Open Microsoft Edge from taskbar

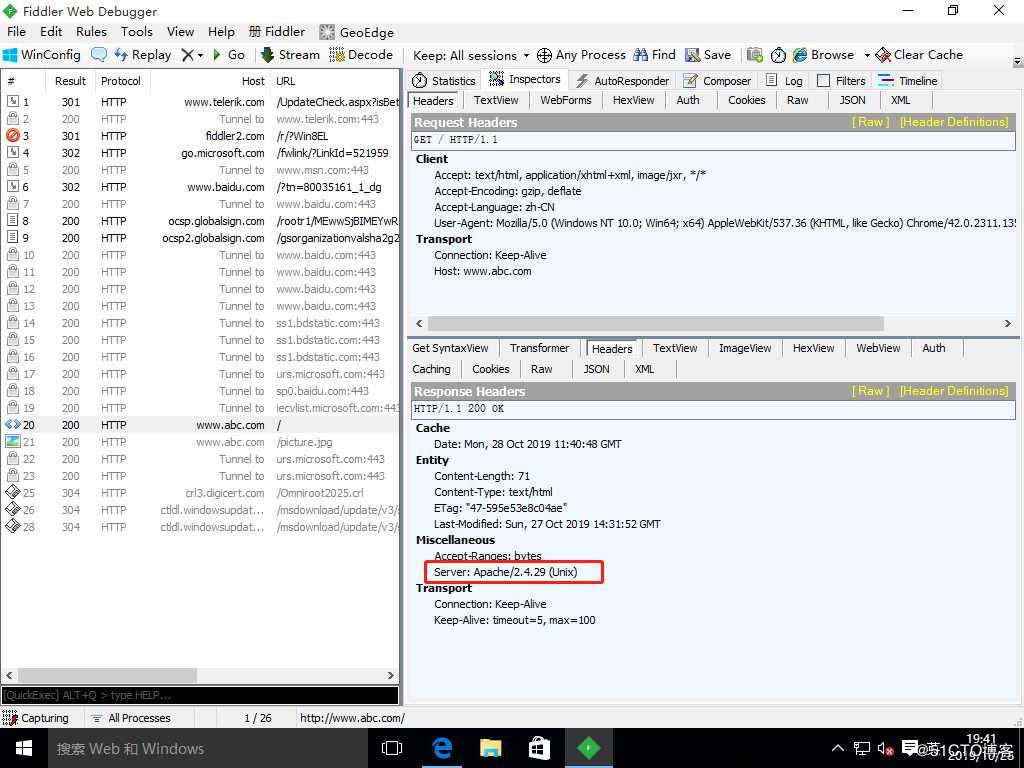(x=442, y=748)
